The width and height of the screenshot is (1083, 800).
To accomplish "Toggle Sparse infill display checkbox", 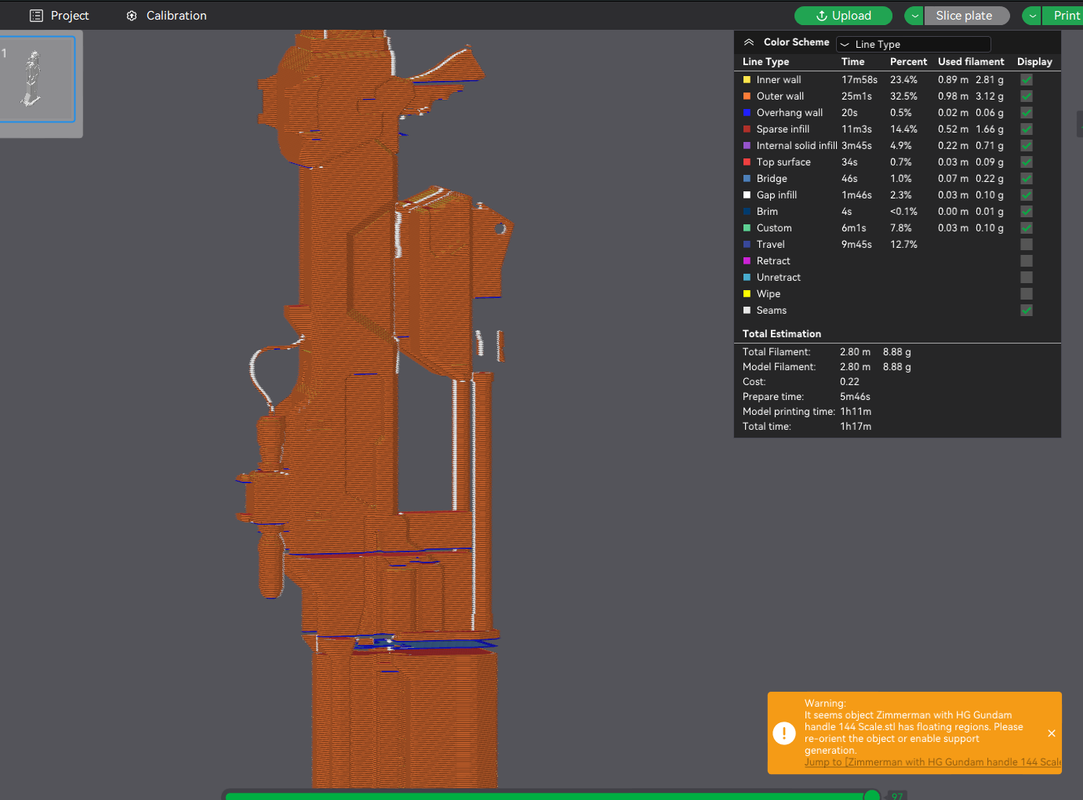I will pos(1026,129).
